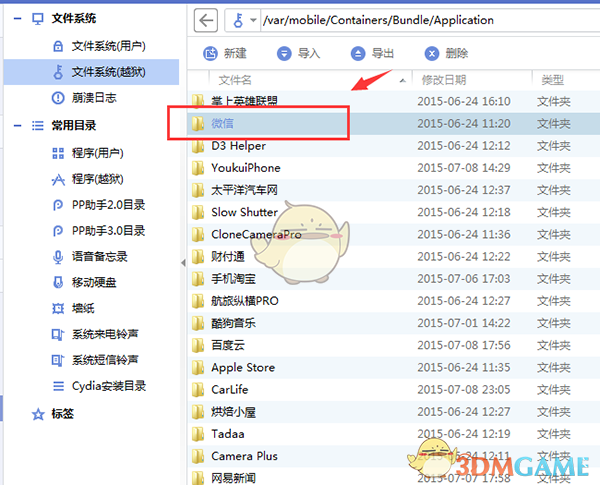Viewport: 600px width, 485px height.
Task: Open 程序(用户) directory
Action: tap(98, 153)
